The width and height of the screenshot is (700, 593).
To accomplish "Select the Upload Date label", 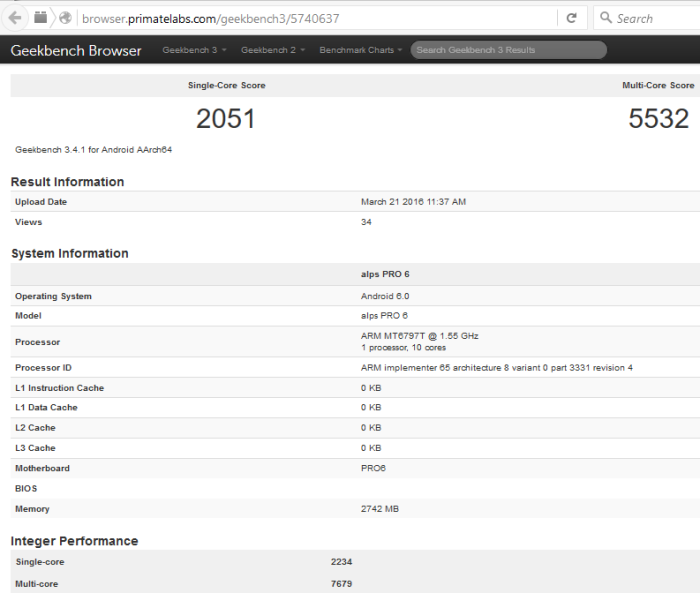I will click(x=41, y=202).
